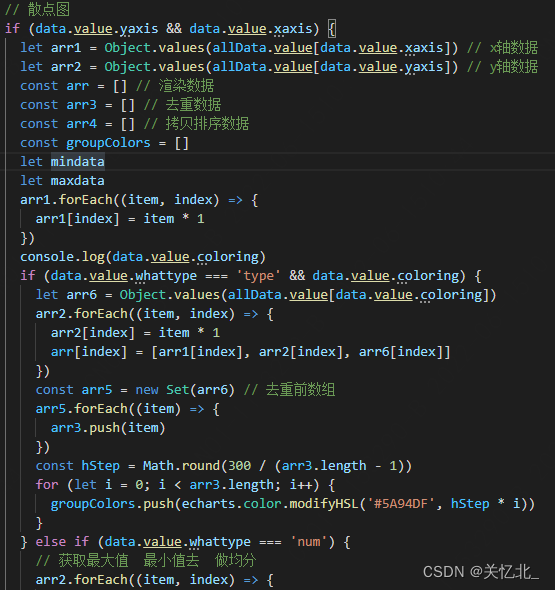
Task: Click 'xaxis' in the top if condition
Action: (293, 29)
